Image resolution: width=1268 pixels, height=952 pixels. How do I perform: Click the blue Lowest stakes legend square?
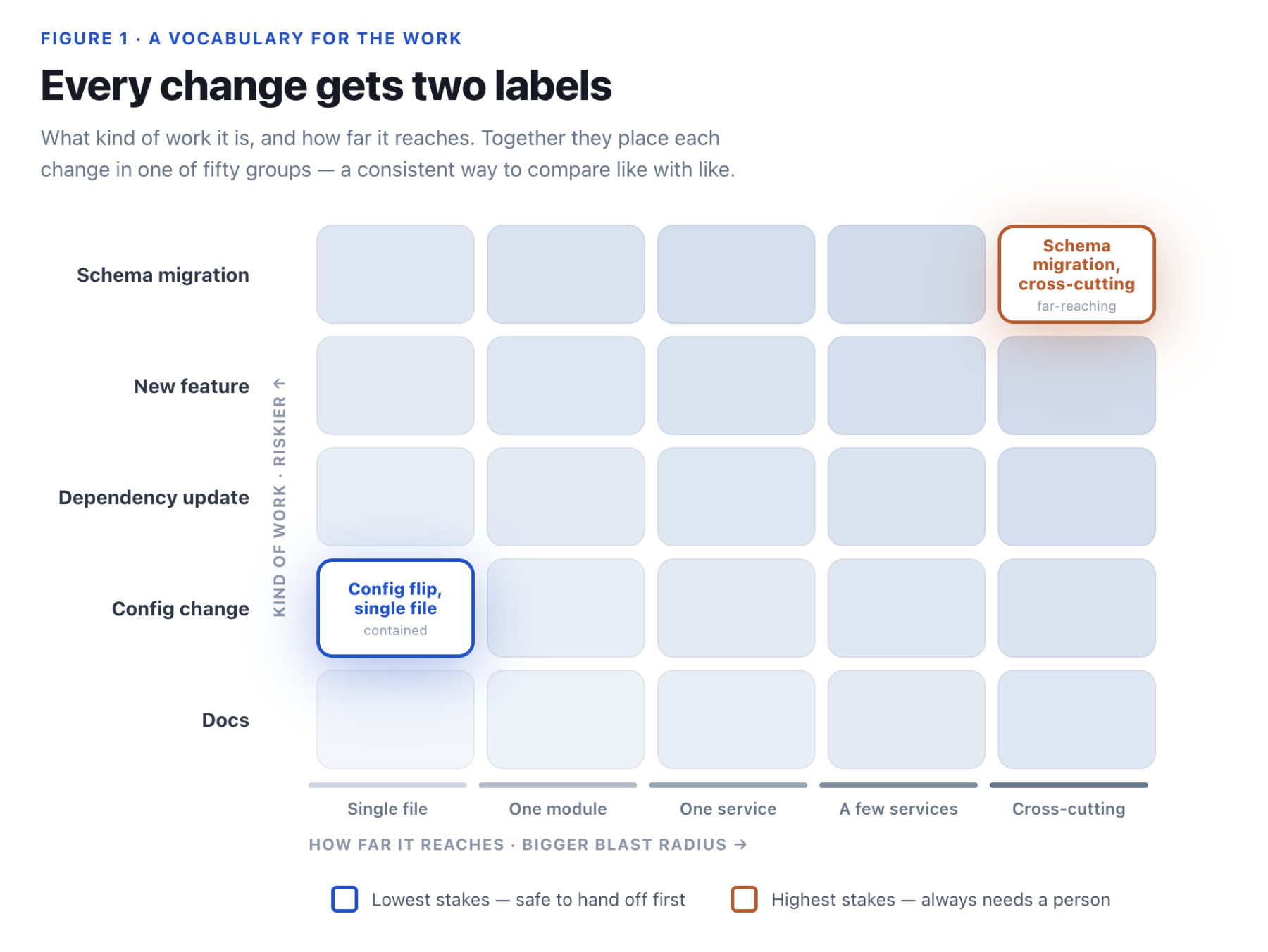click(344, 899)
